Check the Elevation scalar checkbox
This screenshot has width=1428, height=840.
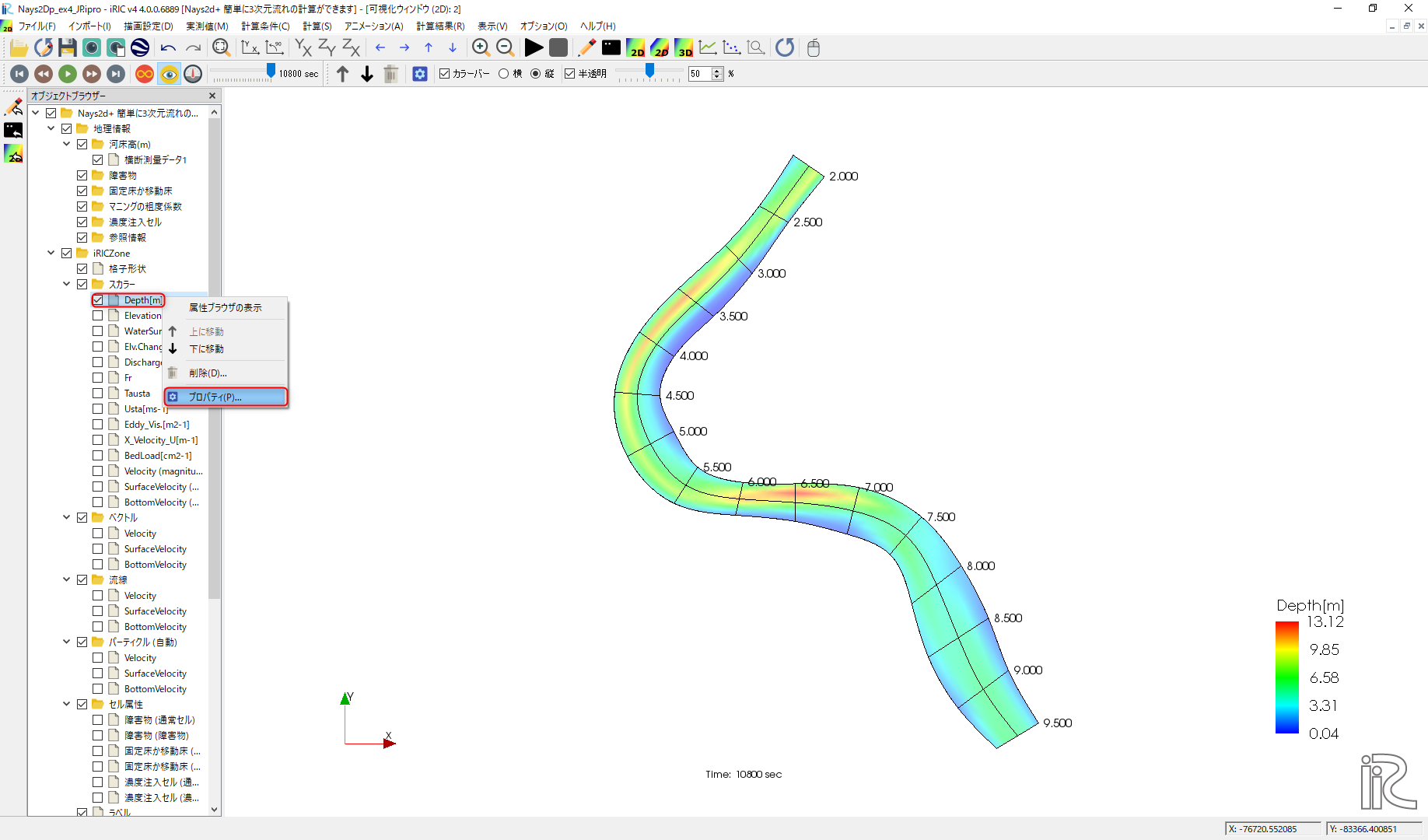click(x=98, y=316)
